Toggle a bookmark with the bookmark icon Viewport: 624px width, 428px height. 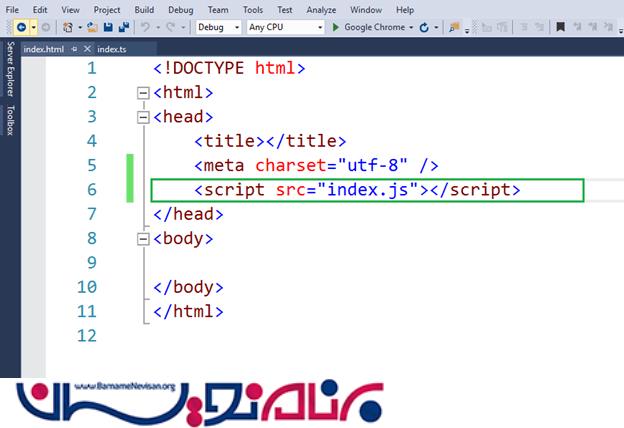(454, 28)
